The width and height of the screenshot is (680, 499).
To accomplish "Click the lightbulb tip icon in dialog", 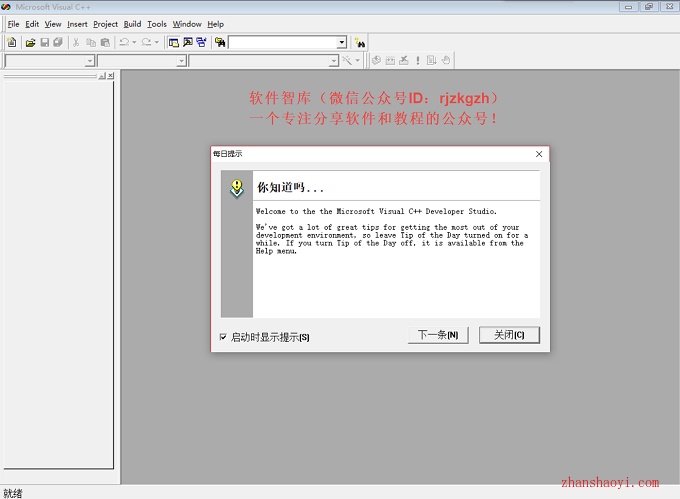I will click(237, 189).
